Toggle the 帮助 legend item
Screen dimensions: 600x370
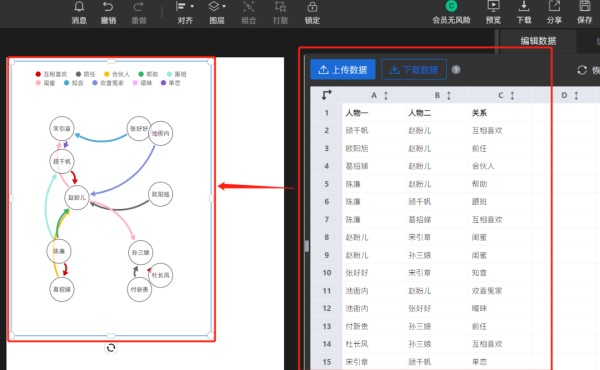tap(148, 74)
